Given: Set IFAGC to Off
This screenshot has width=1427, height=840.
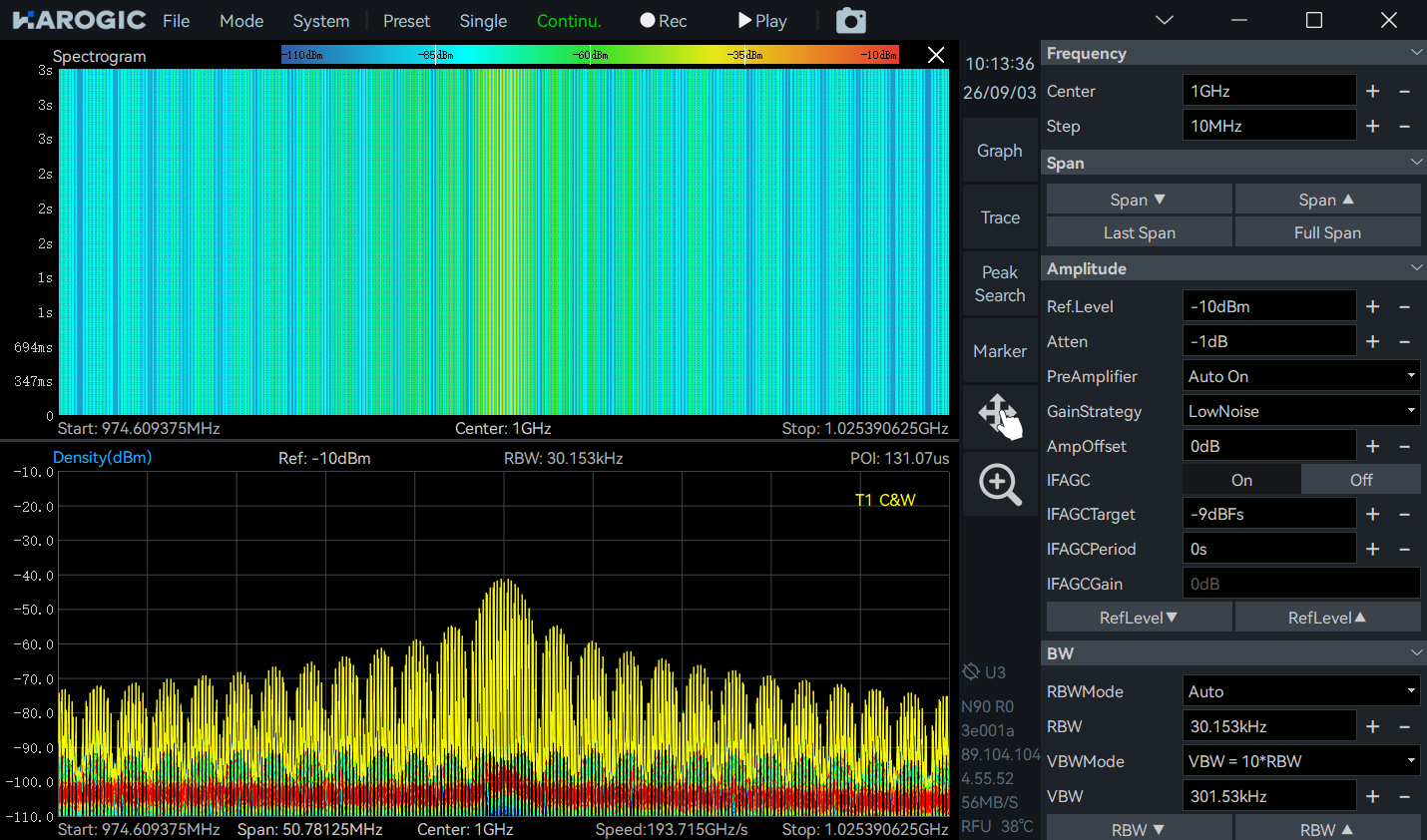Looking at the screenshot, I should pos(1361,480).
